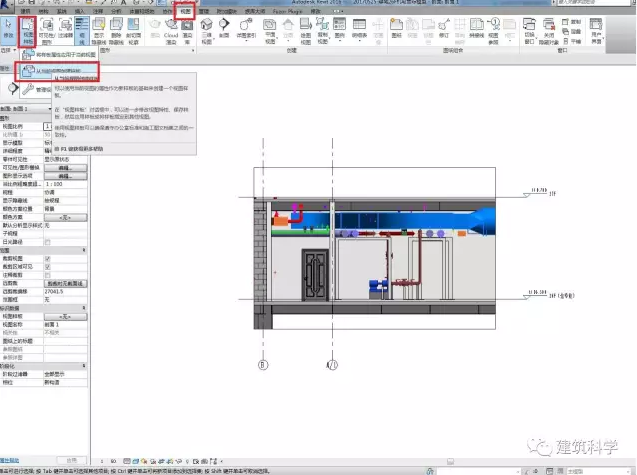
Task: Open the Revisions tool
Action: pyautogui.click(x=444, y=28)
